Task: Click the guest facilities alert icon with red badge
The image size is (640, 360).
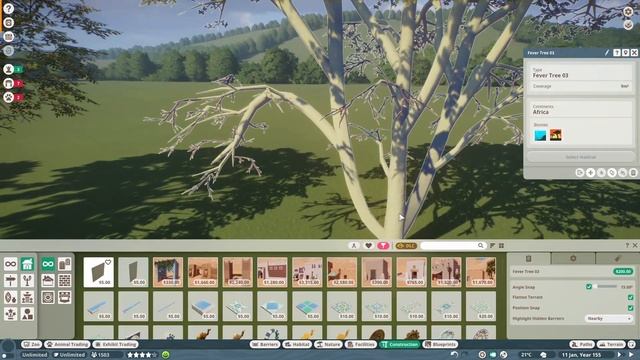Action: [9, 83]
